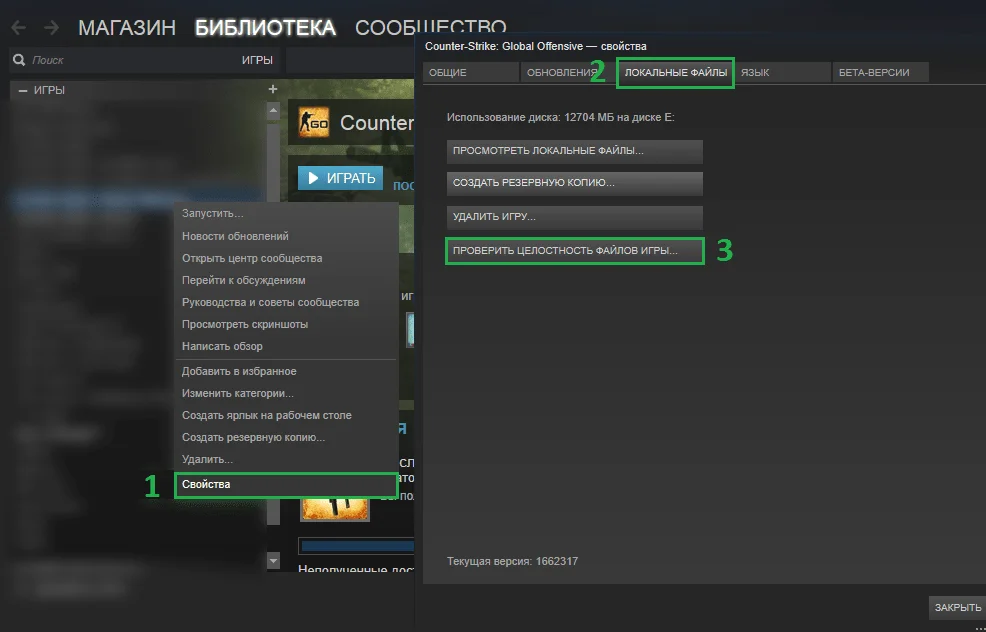Click the library scrollbar down arrow
The height and width of the screenshot is (632, 986).
pyautogui.click(x=273, y=560)
